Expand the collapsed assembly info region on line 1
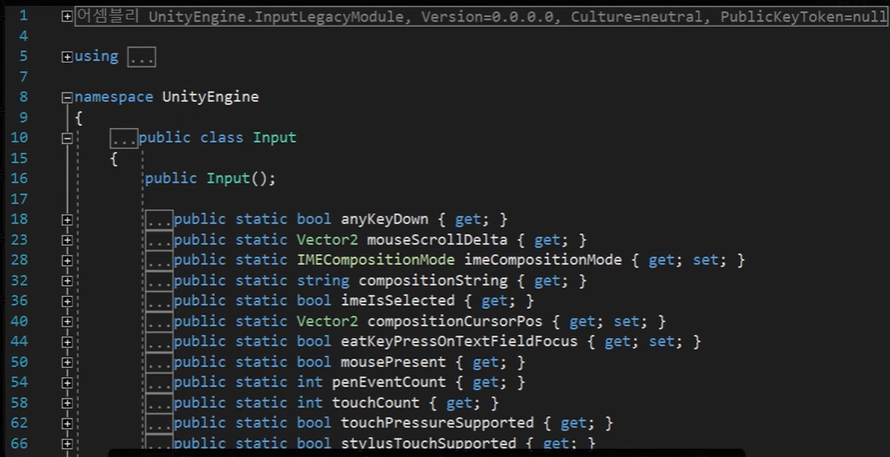 click(x=67, y=16)
